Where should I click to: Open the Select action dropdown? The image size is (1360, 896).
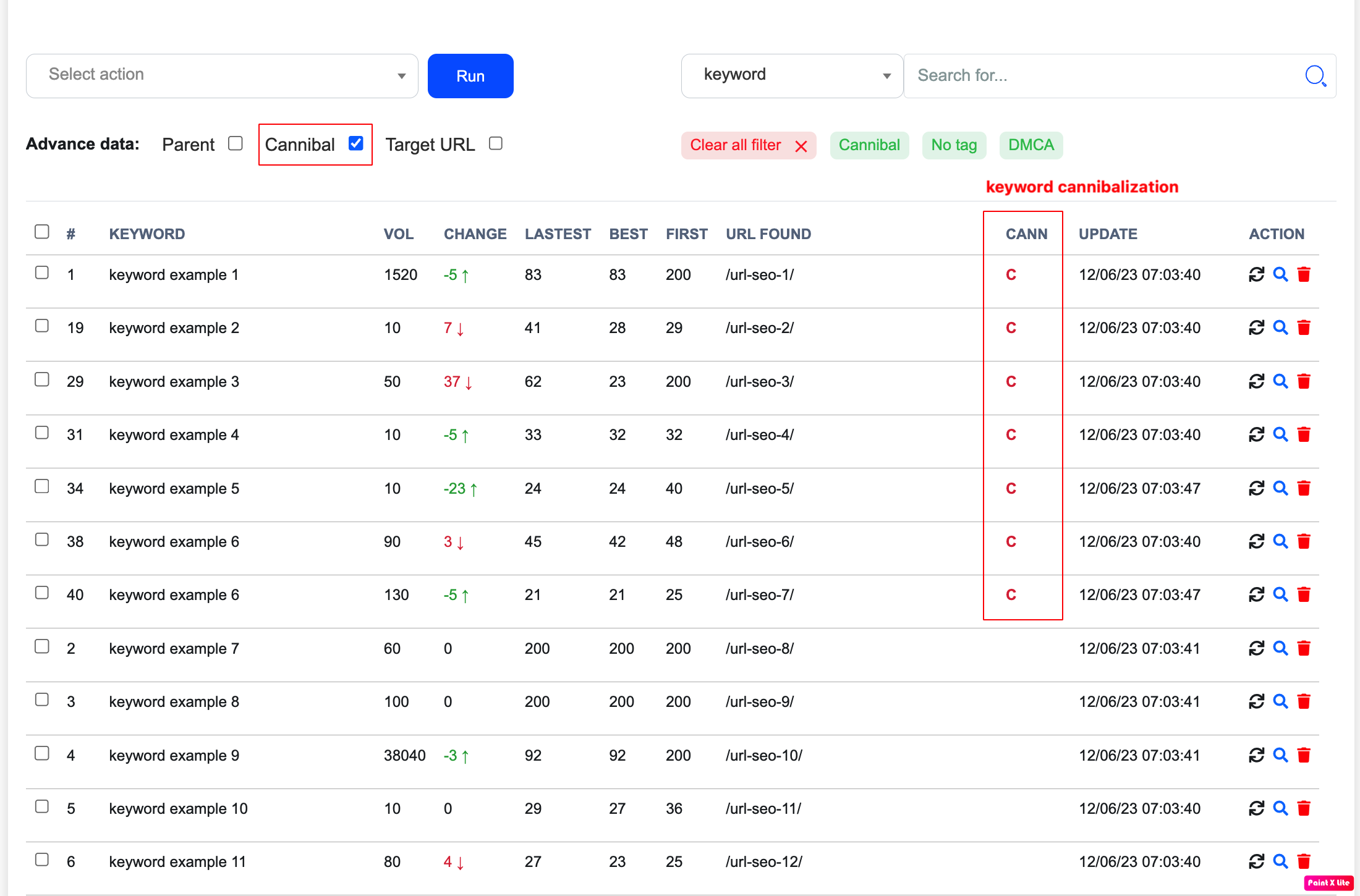[221, 75]
